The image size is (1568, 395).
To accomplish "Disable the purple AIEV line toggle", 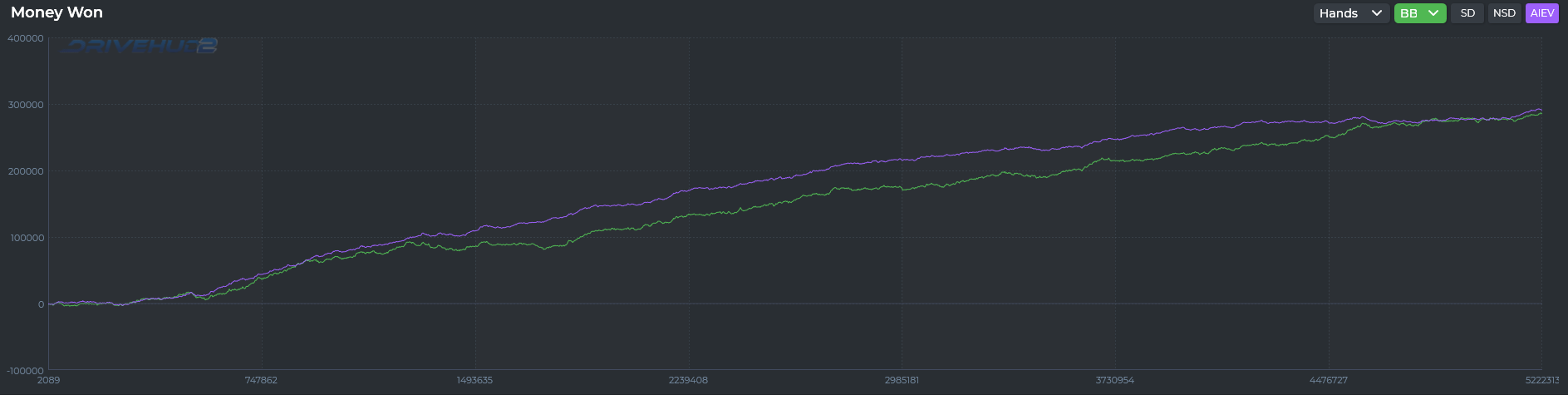I will pos(1541,13).
